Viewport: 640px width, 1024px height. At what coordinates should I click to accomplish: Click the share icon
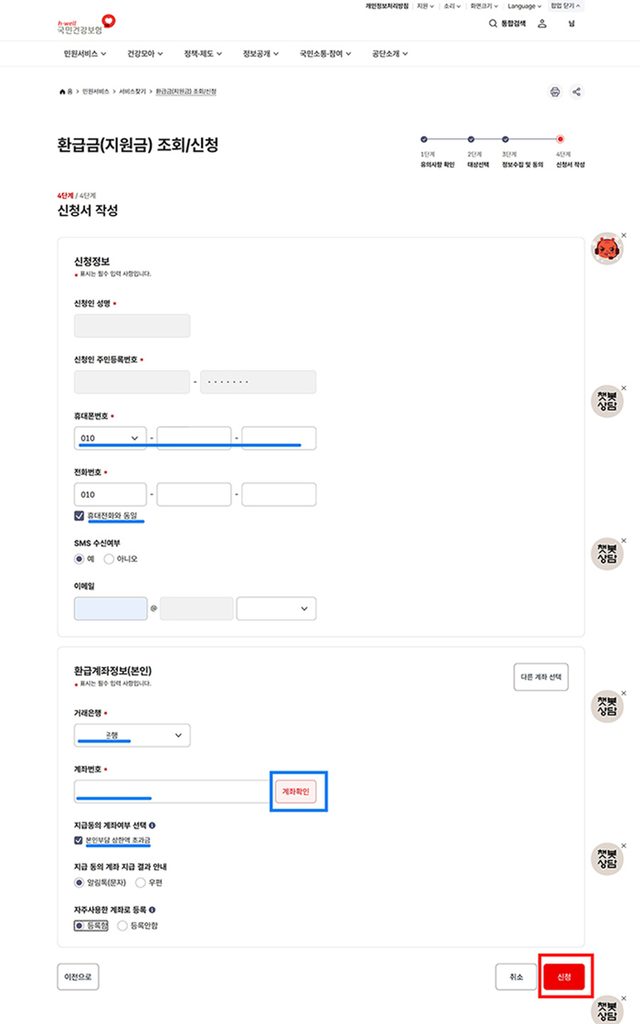pyautogui.click(x=576, y=91)
